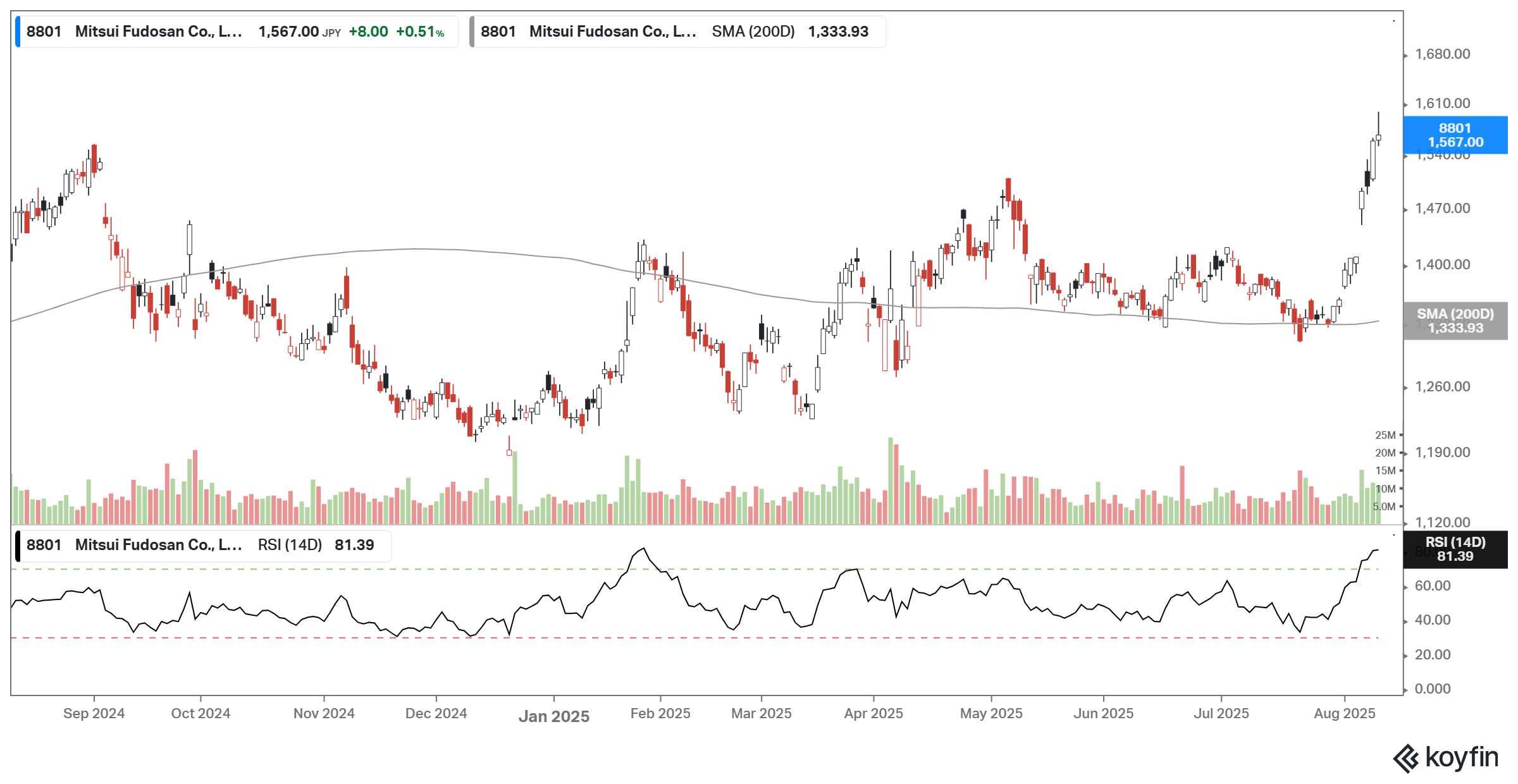The width and height of the screenshot is (1518, 784).
Task: Click the black color bar of the RSI legend
Action: [18, 546]
